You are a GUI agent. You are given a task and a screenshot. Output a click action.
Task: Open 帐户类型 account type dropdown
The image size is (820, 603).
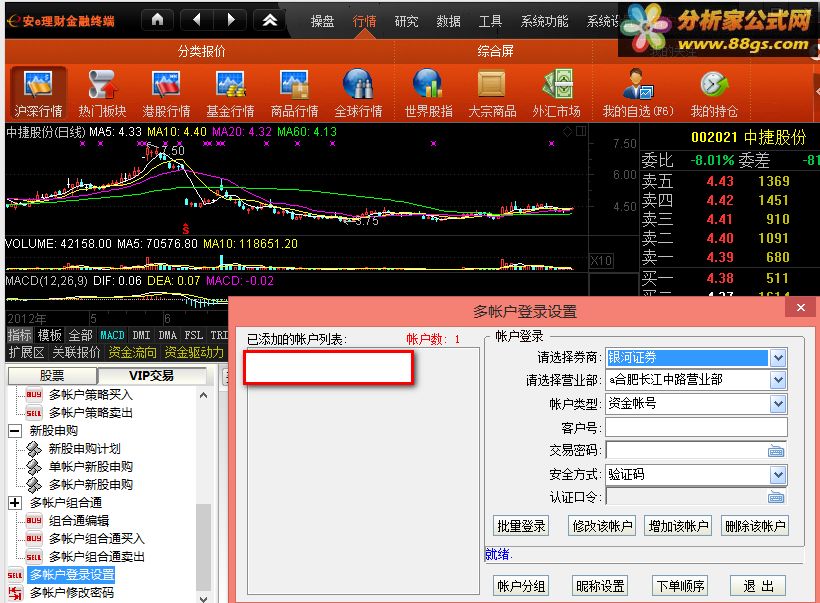coord(778,403)
